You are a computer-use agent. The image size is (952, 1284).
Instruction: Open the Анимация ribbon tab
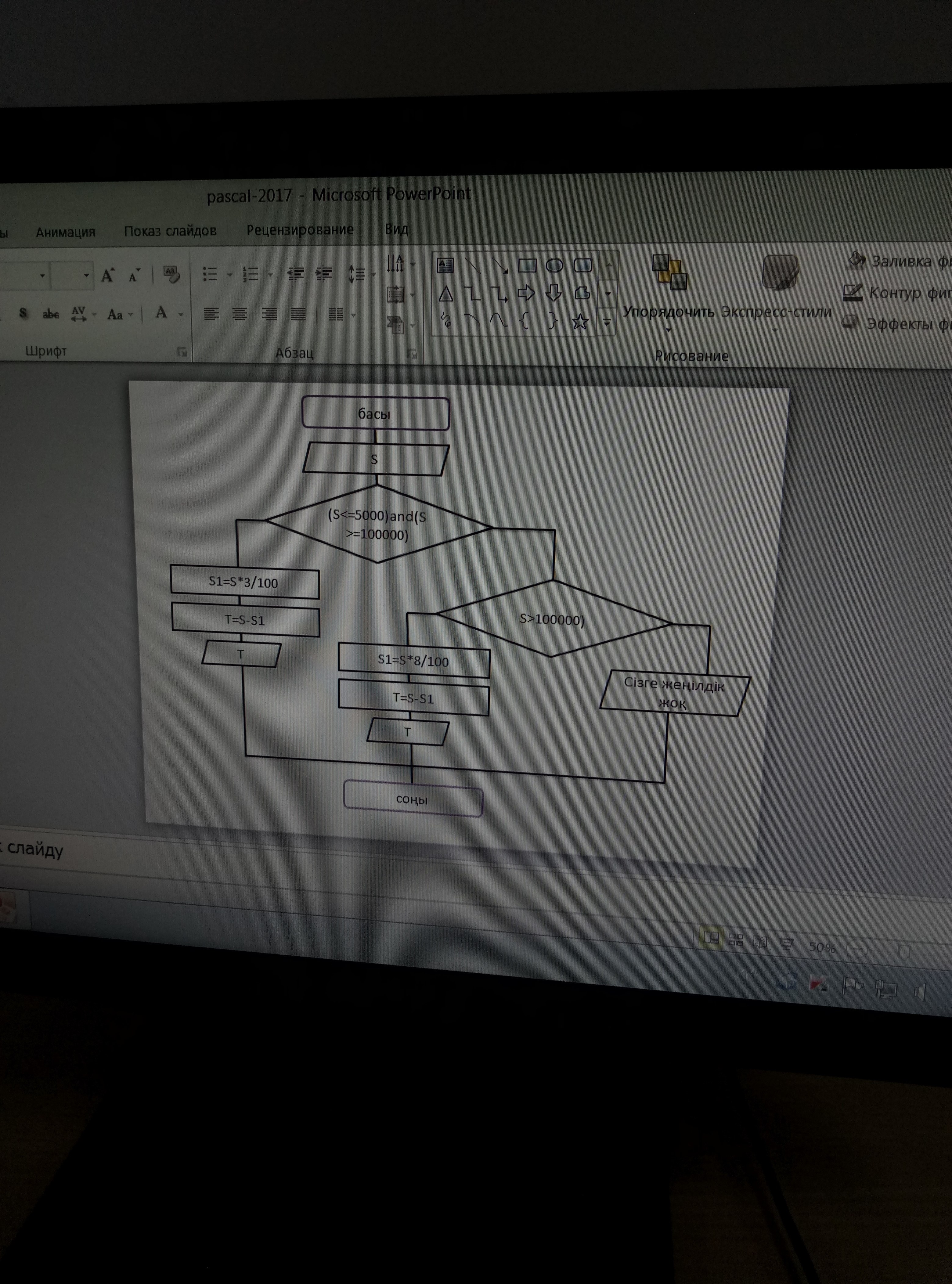click(x=65, y=232)
